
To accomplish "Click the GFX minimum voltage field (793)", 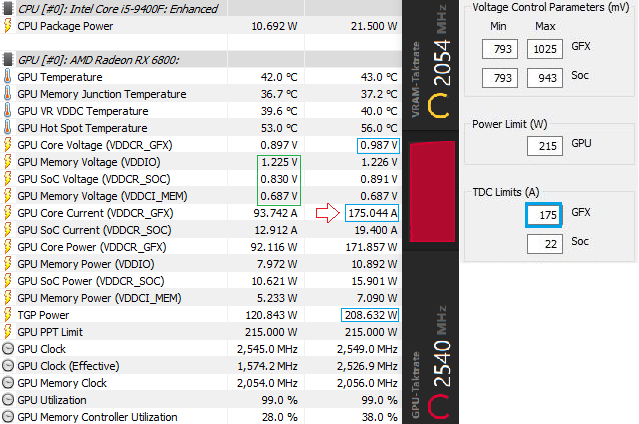I will pyautogui.click(x=500, y=49).
